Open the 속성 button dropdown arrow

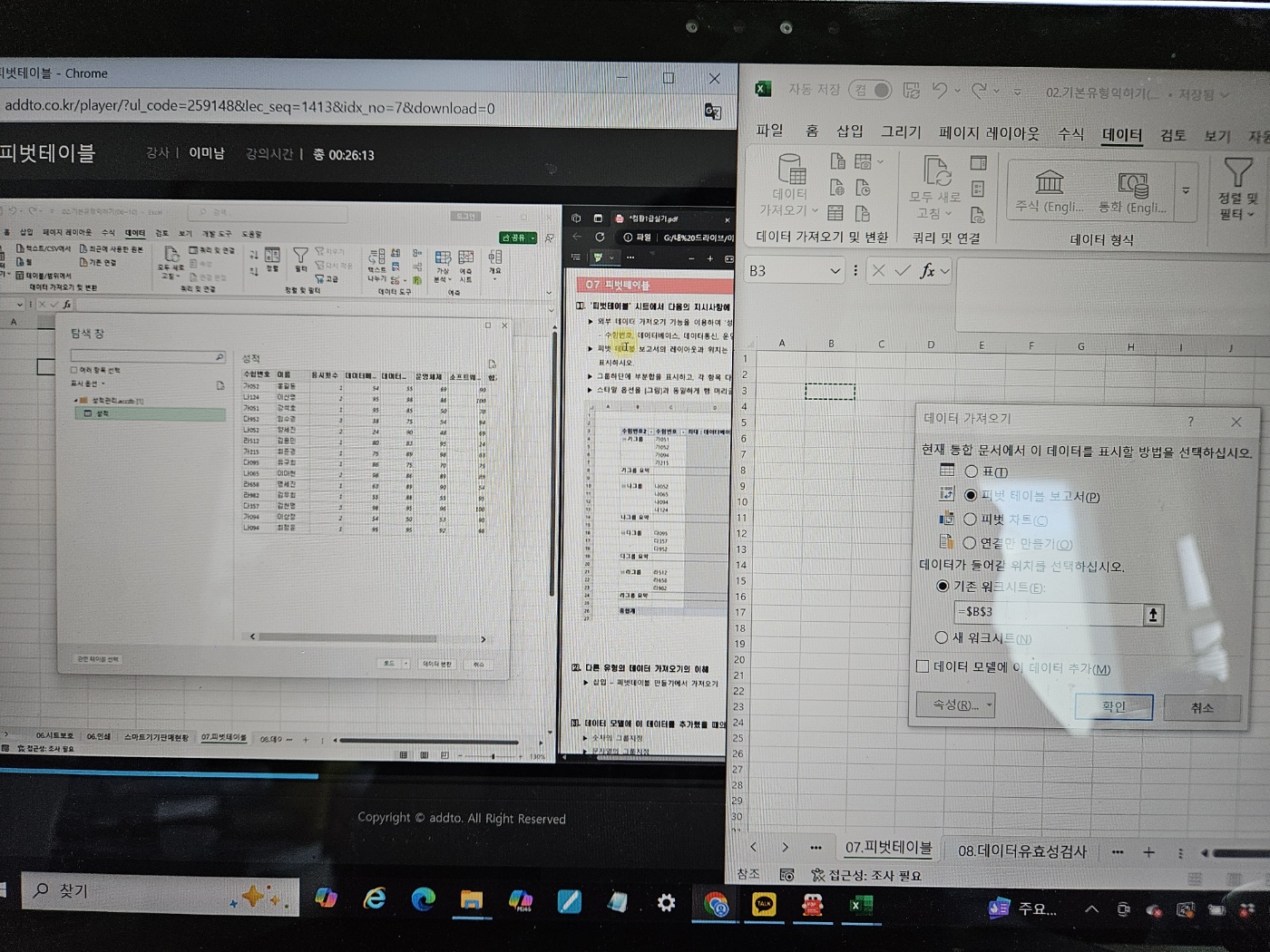989,704
